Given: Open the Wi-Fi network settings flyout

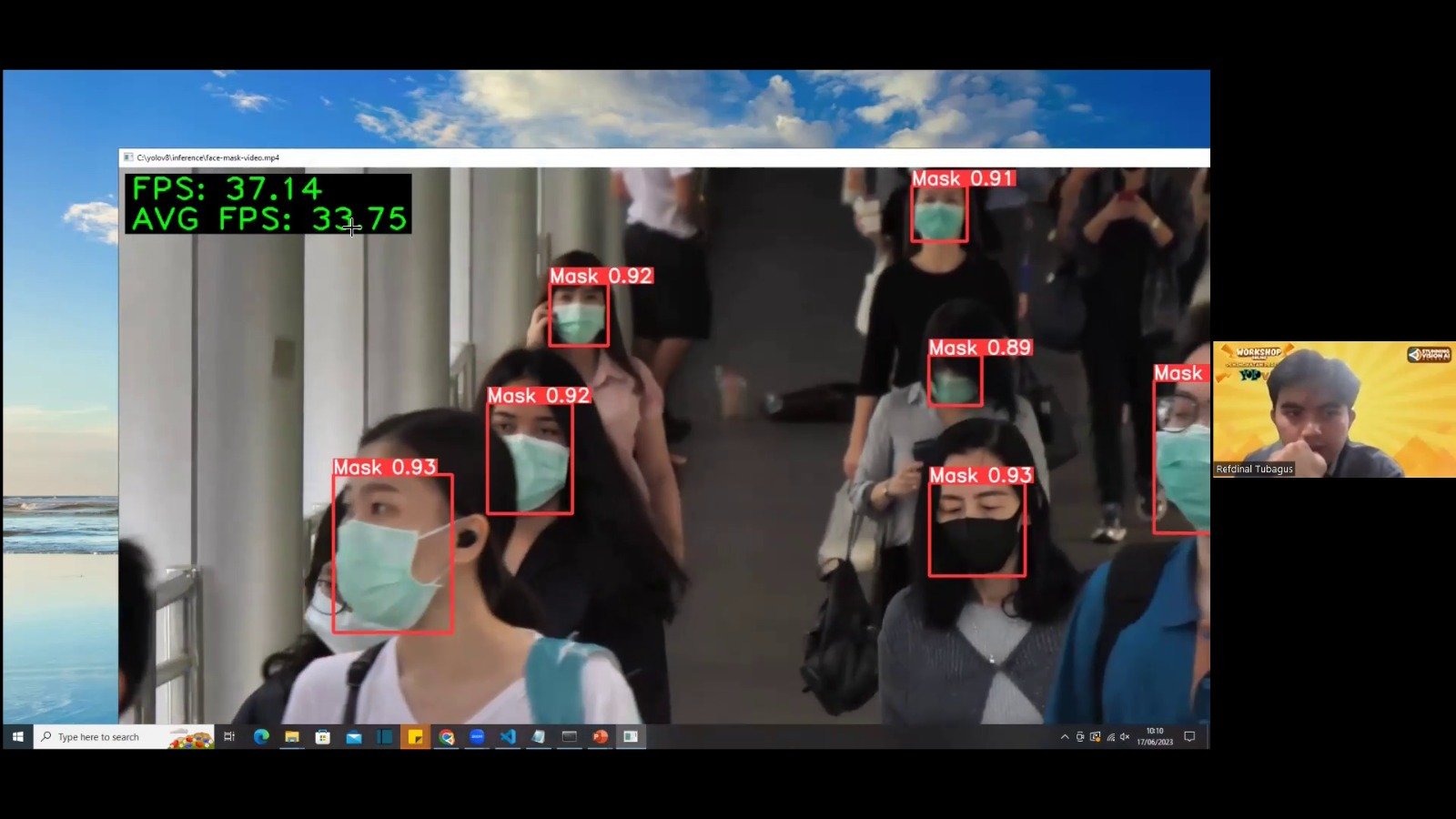Looking at the screenshot, I should click(x=1110, y=737).
